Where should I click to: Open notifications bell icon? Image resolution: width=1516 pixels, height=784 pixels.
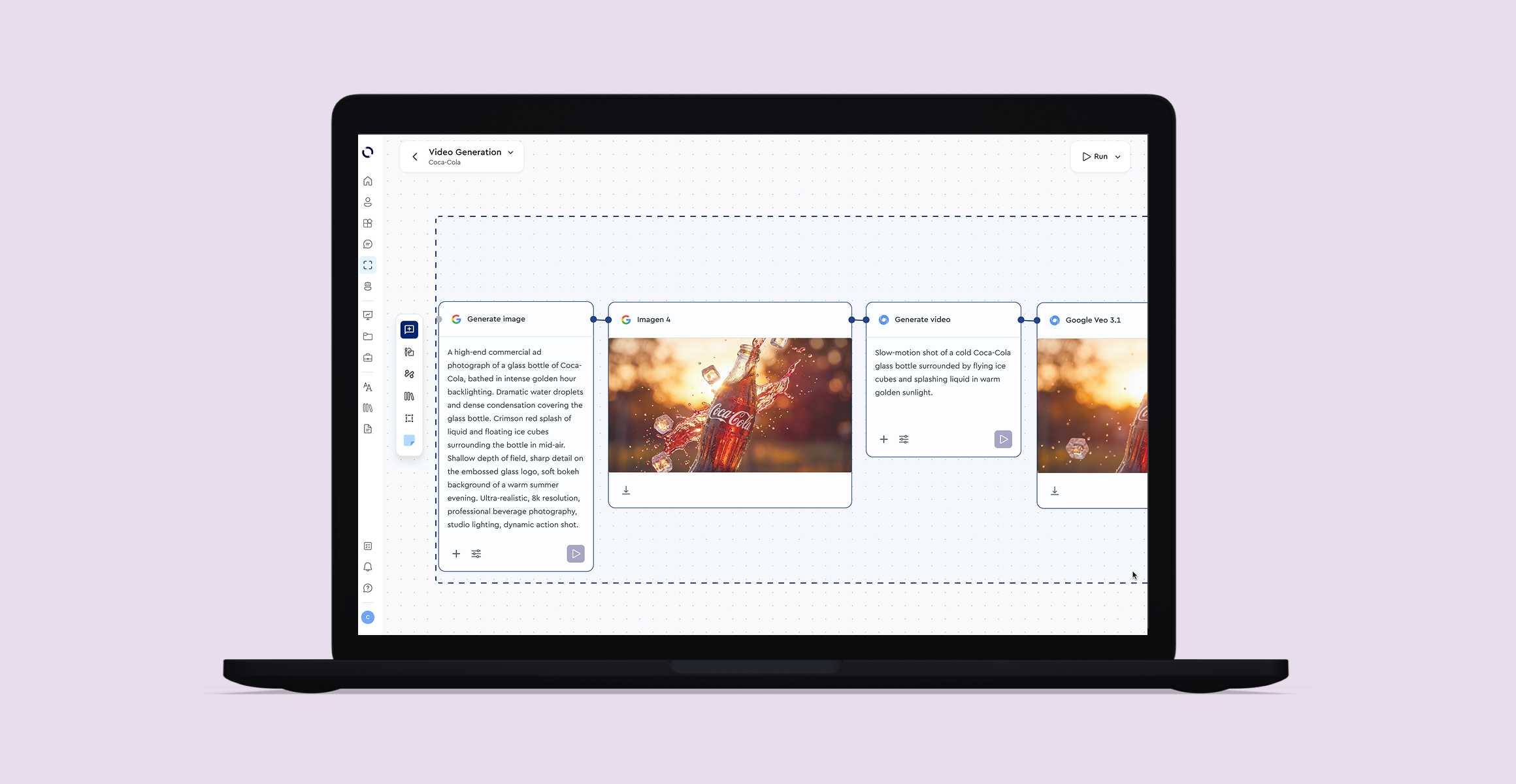pyautogui.click(x=368, y=567)
